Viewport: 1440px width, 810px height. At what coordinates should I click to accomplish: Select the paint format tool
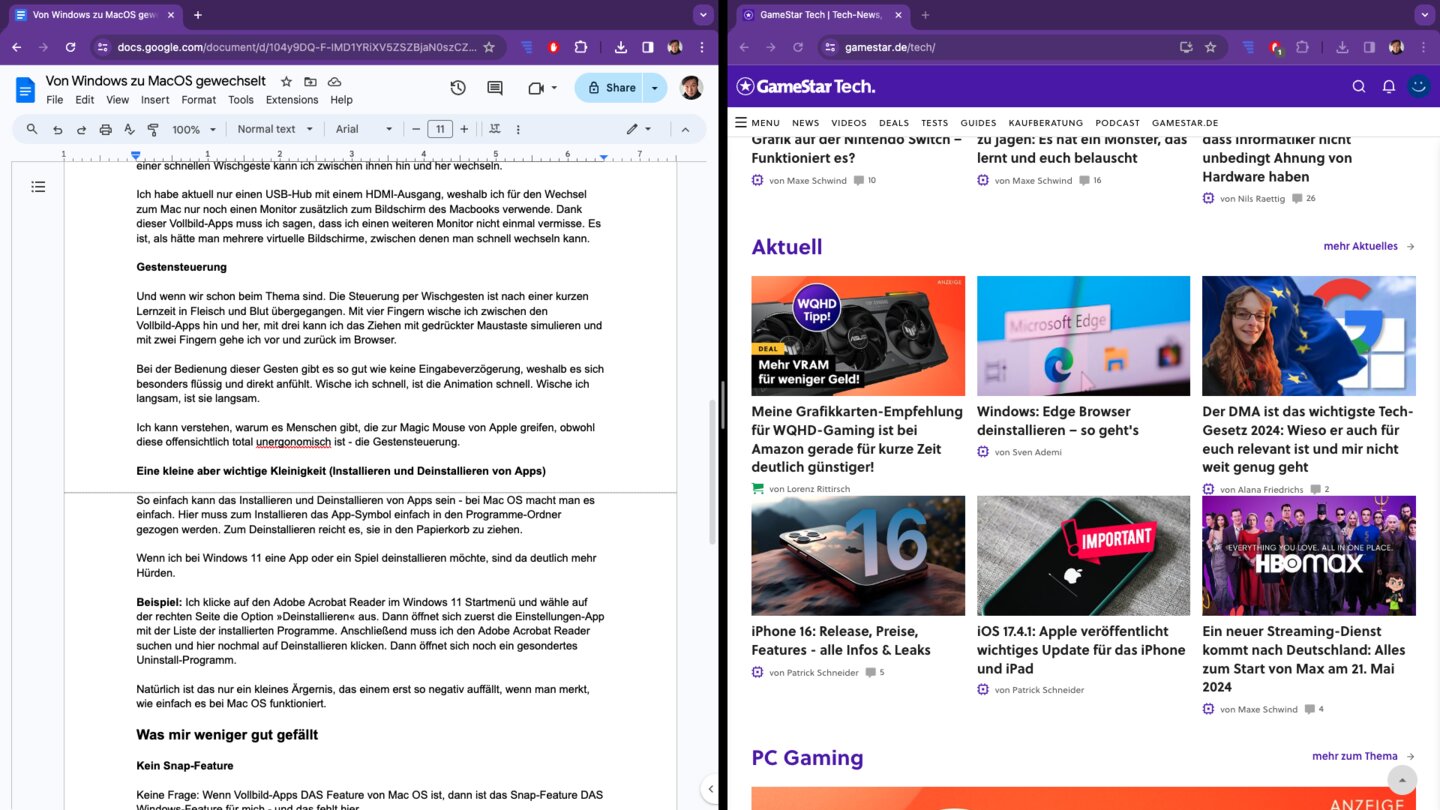tap(153, 129)
